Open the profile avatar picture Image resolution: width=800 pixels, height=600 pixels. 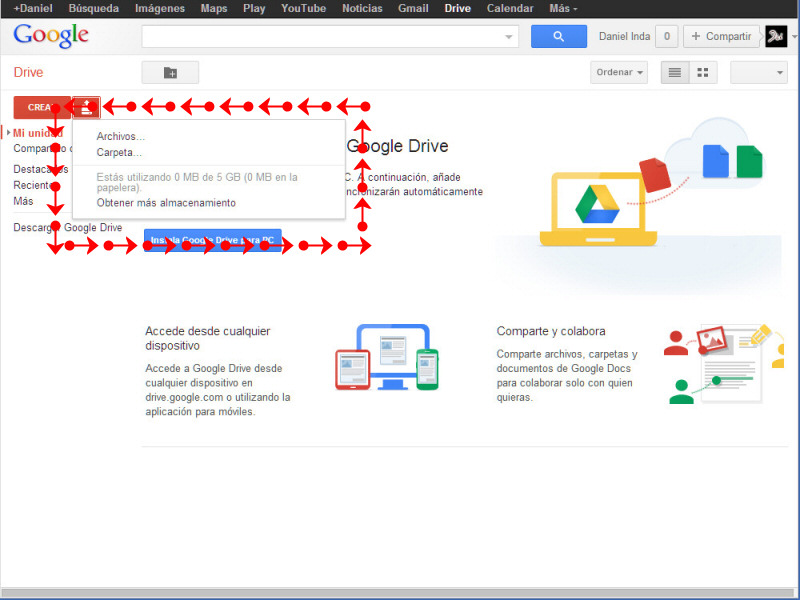(776, 36)
